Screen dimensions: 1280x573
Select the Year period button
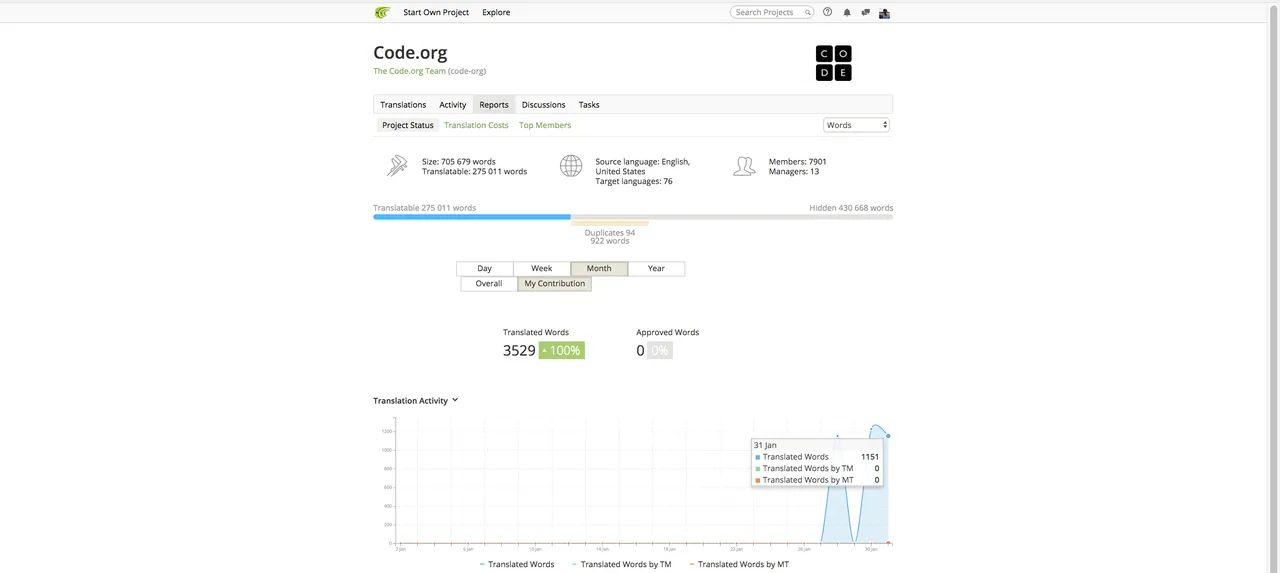(x=656, y=269)
